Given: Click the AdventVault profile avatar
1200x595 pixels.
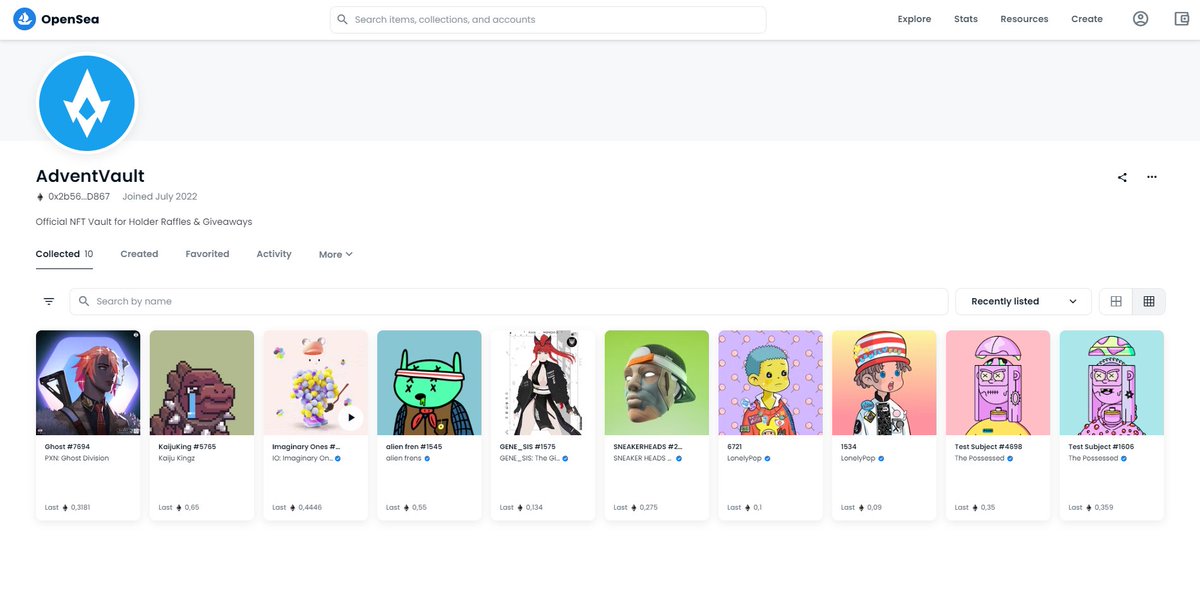Looking at the screenshot, I should tap(86, 104).
